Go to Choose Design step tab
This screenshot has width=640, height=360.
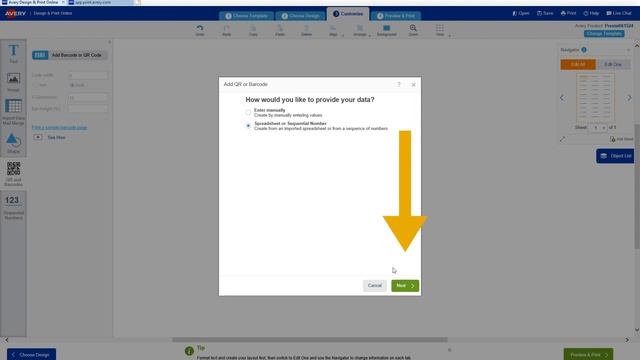coord(300,16)
